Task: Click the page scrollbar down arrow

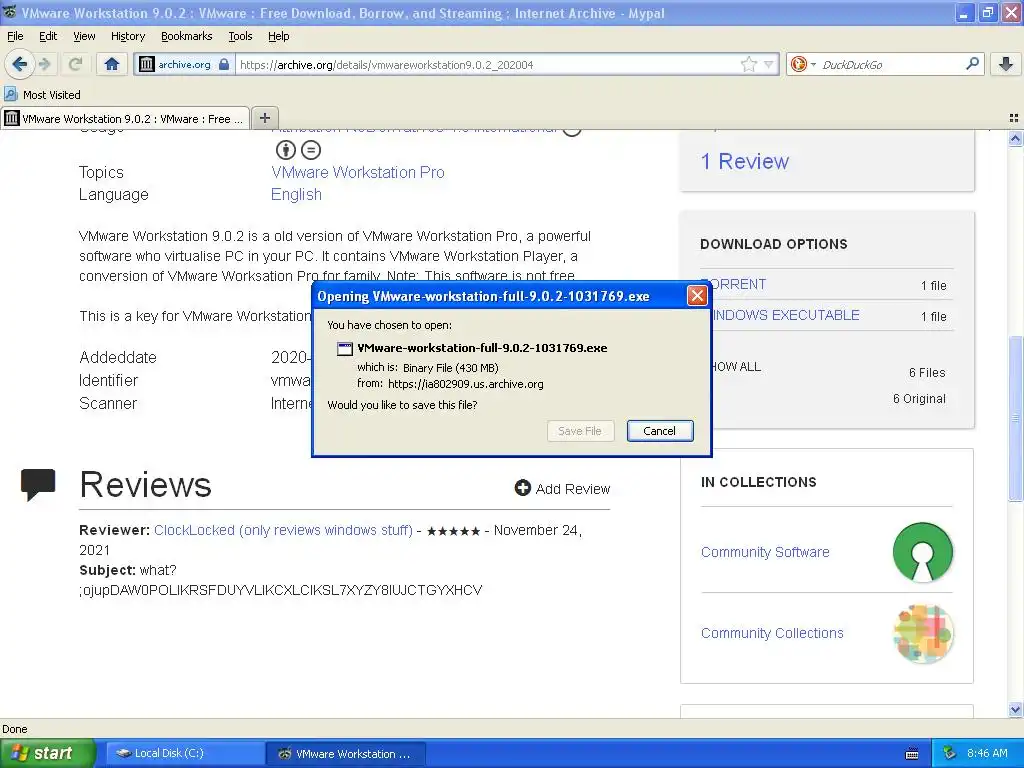Action: pos(1015,710)
